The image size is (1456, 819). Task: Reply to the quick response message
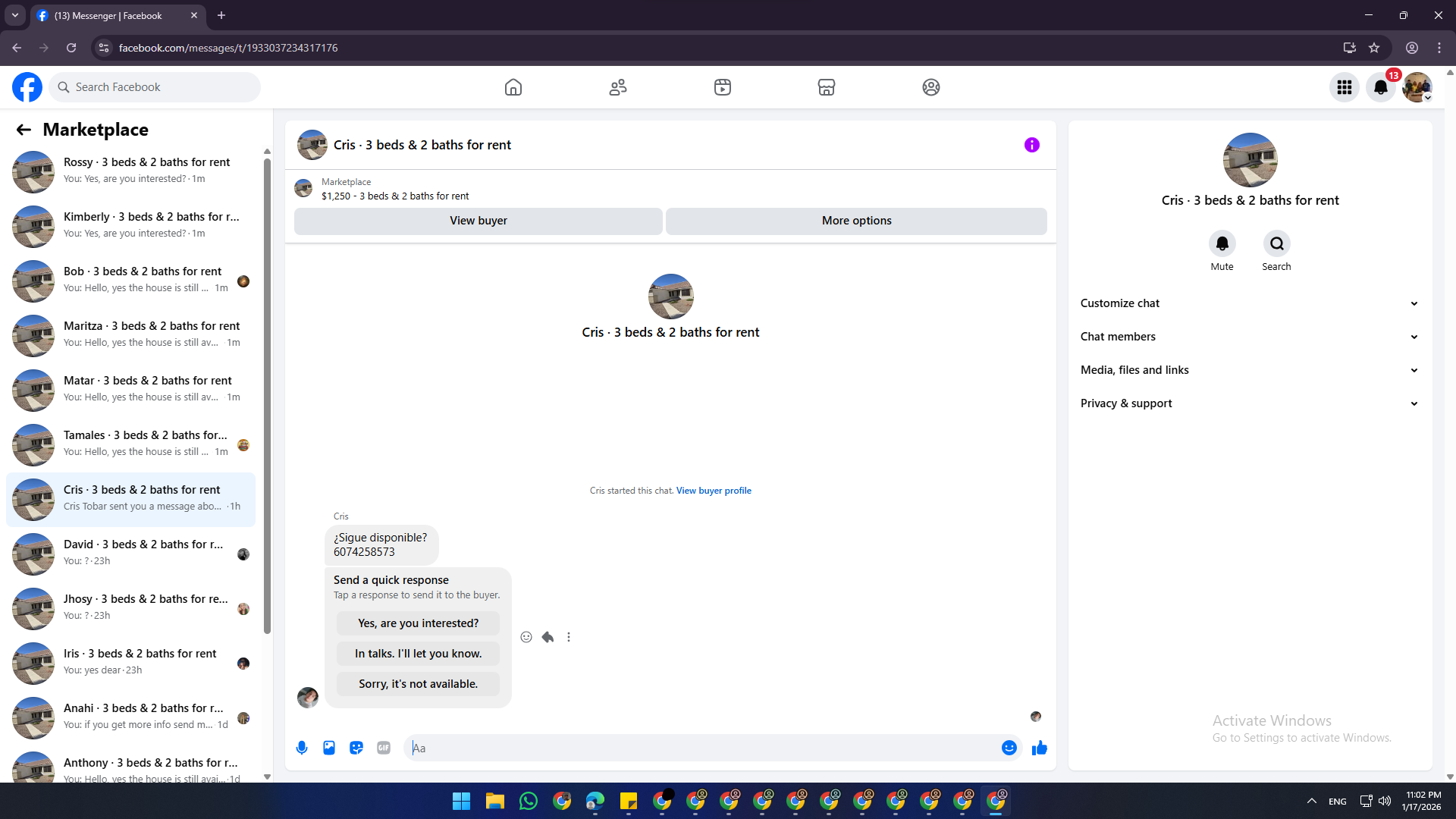coord(548,637)
